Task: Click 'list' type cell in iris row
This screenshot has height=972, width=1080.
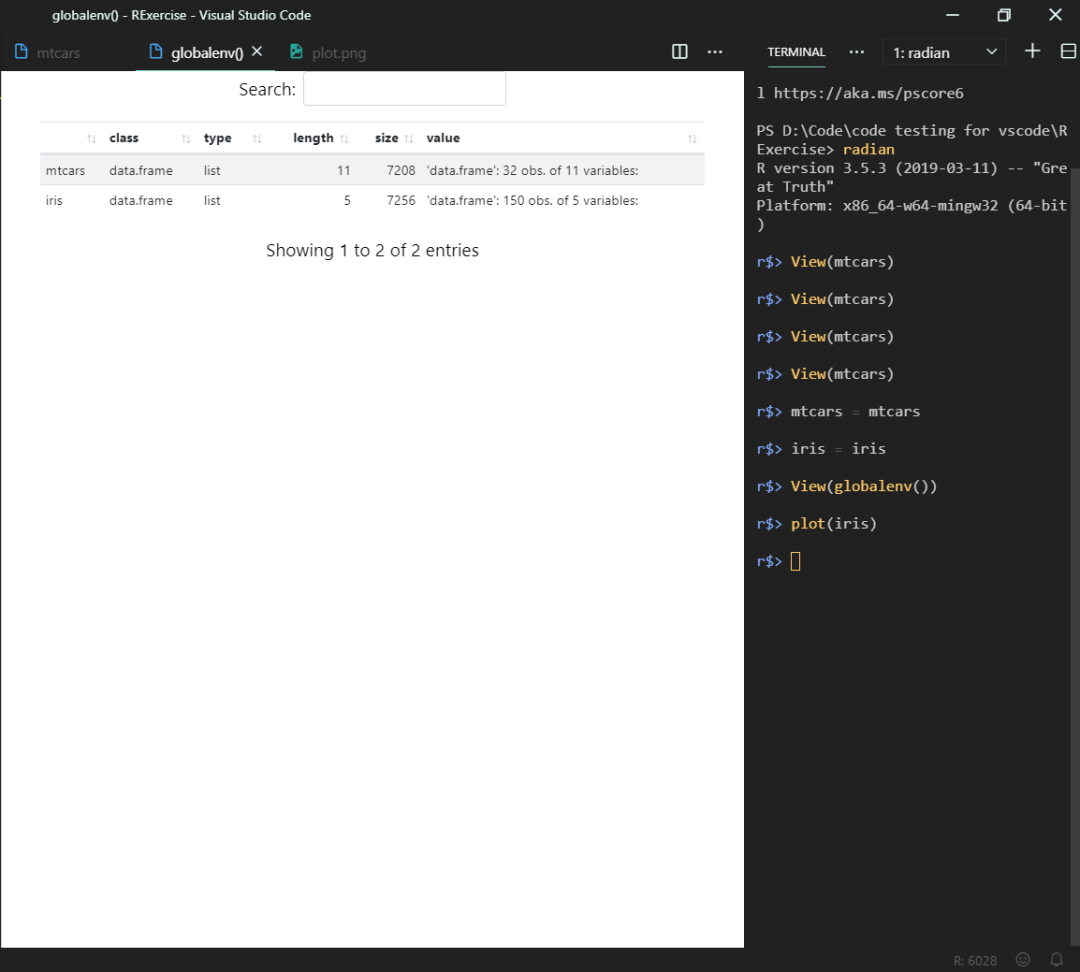Action: click(x=212, y=200)
